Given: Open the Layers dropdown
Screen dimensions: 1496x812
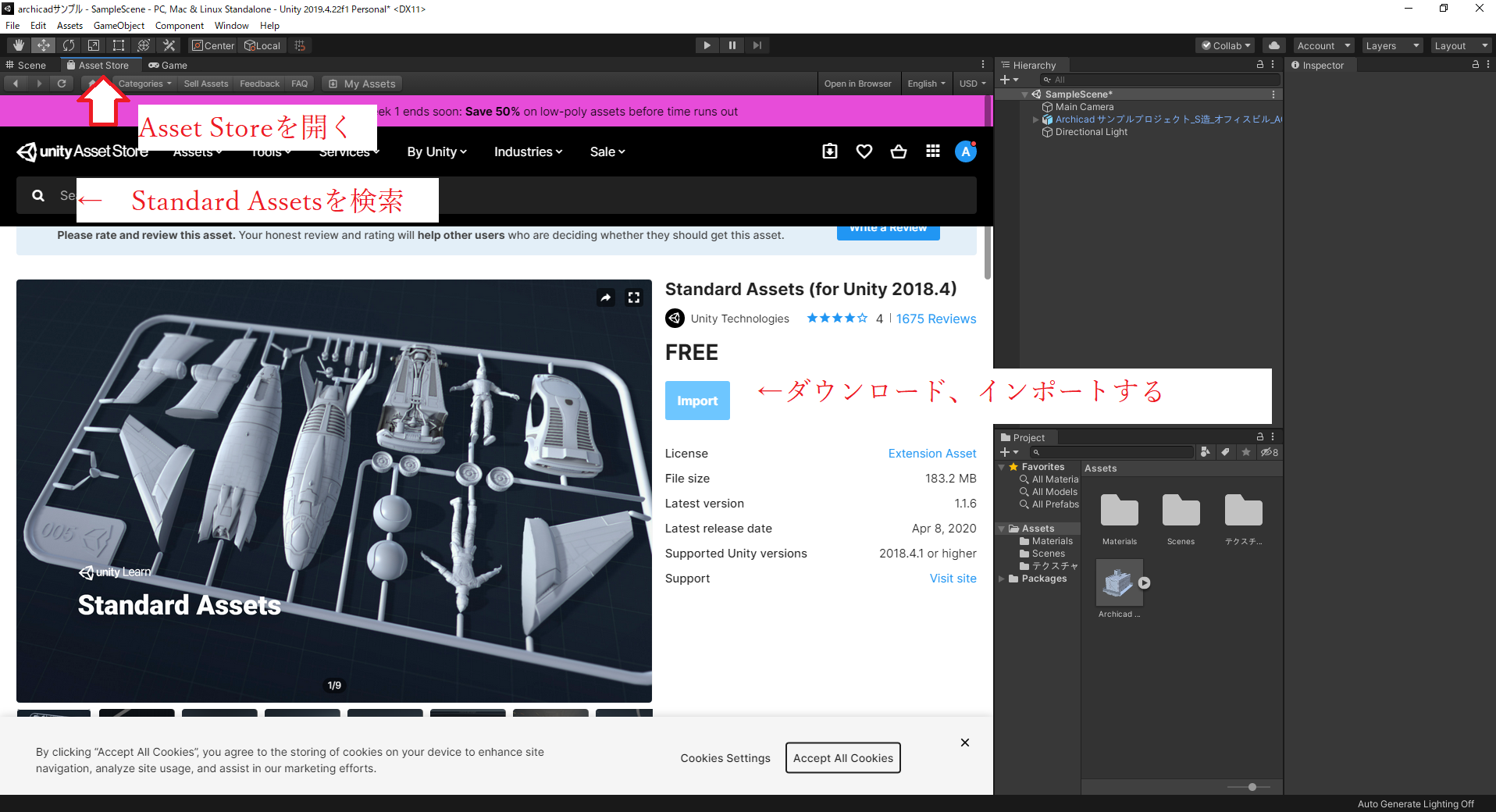Looking at the screenshot, I should pyautogui.click(x=1392, y=45).
